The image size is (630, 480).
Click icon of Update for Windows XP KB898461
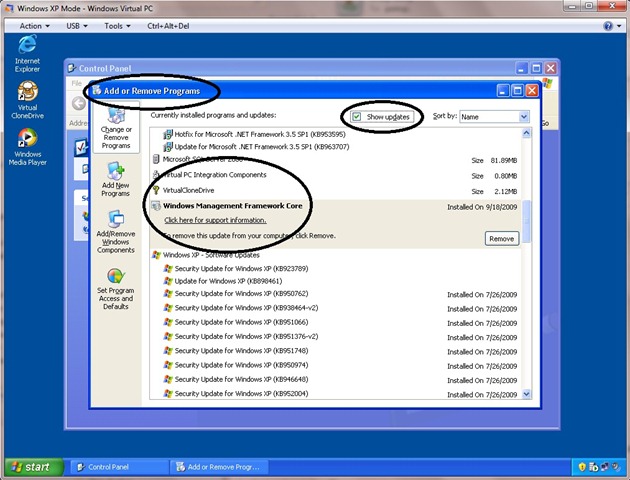168,281
